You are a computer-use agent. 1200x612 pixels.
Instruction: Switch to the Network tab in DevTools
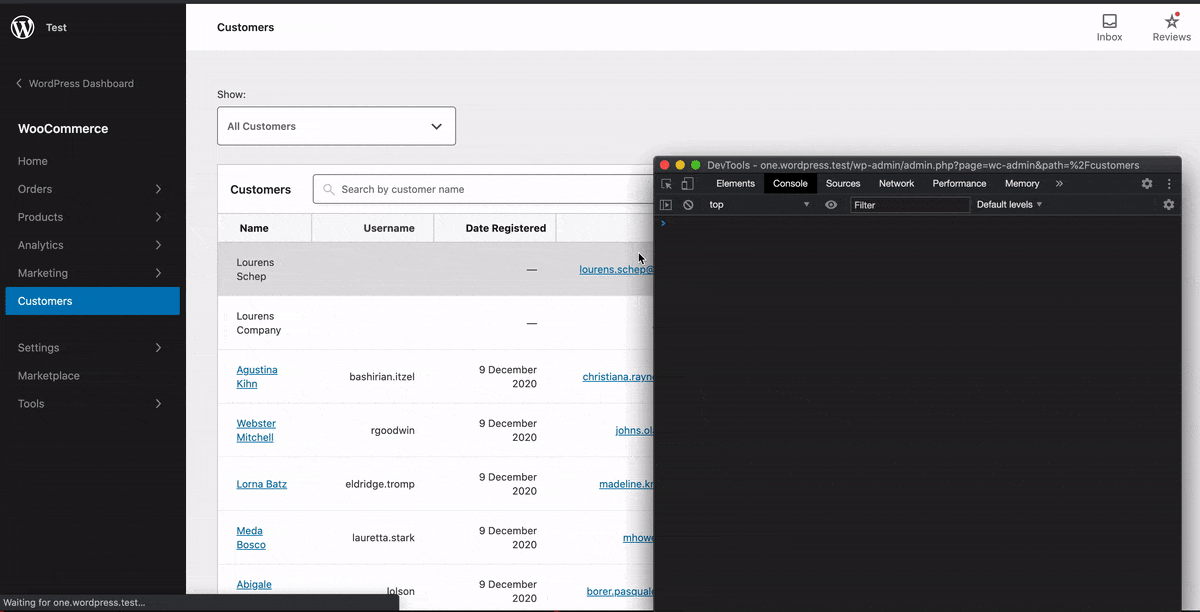pyautogui.click(x=896, y=183)
